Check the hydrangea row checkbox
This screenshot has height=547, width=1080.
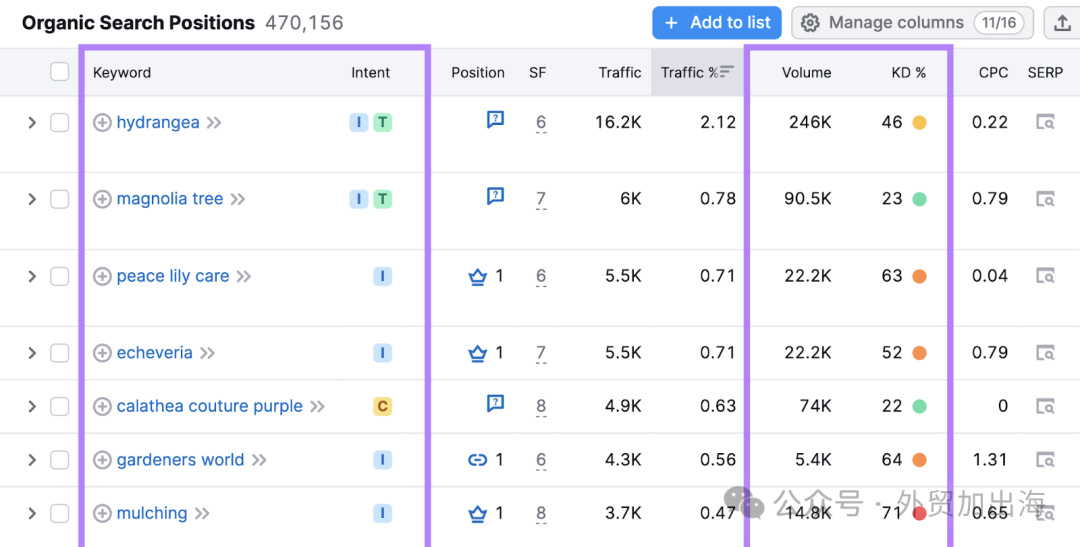(x=60, y=123)
